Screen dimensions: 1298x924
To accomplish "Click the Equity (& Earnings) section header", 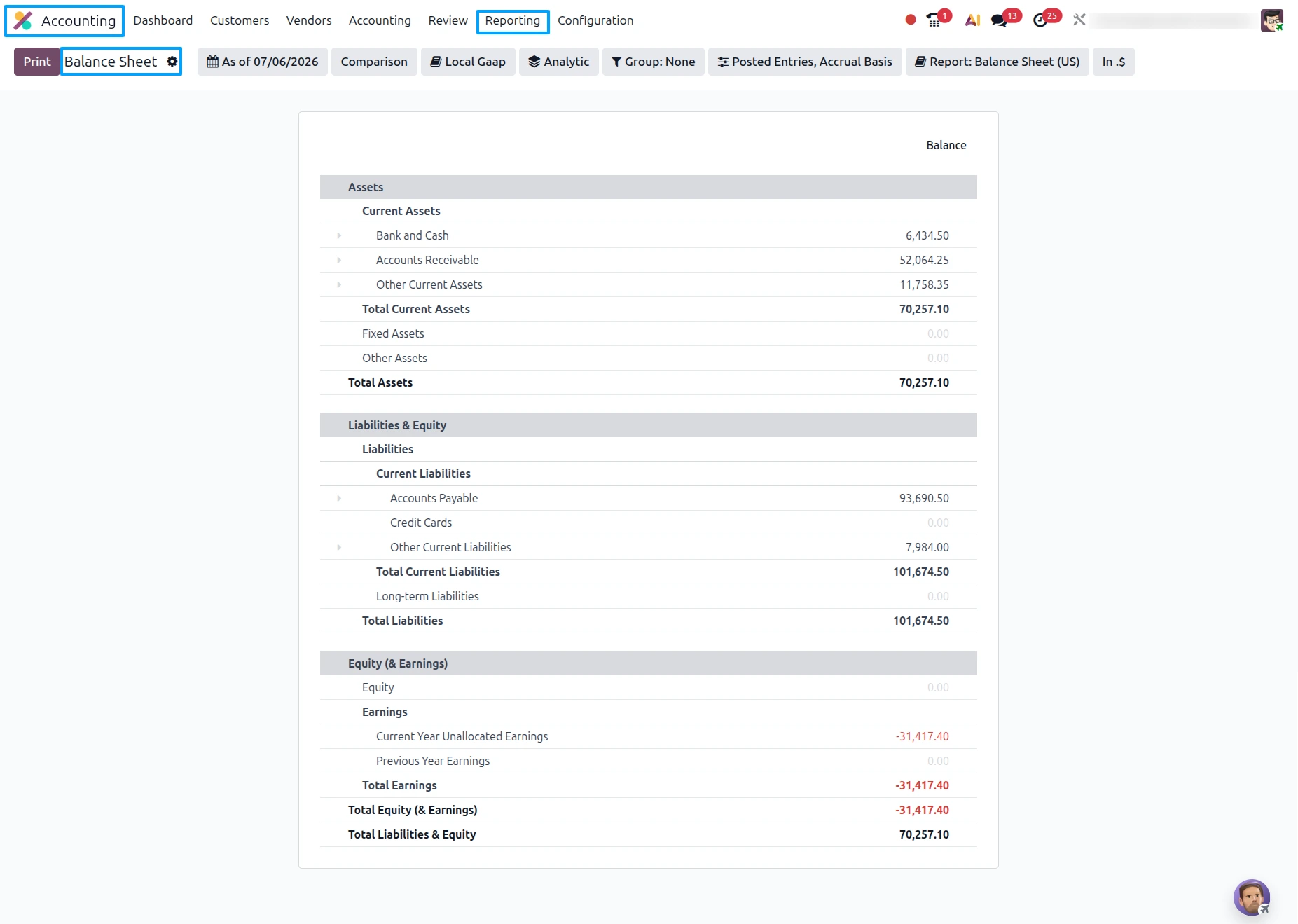I will pyautogui.click(x=648, y=663).
